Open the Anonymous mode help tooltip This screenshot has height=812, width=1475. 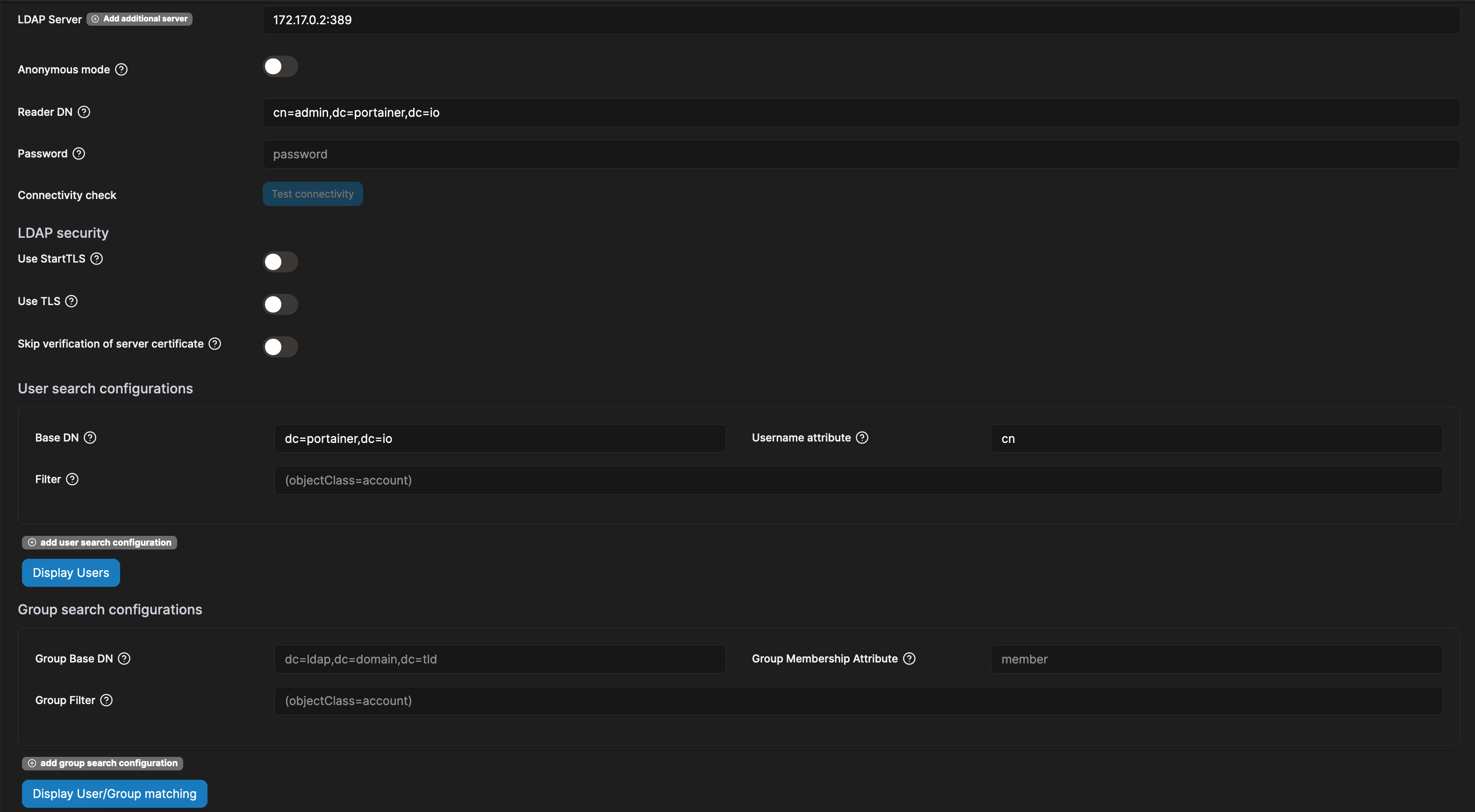tap(121, 69)
